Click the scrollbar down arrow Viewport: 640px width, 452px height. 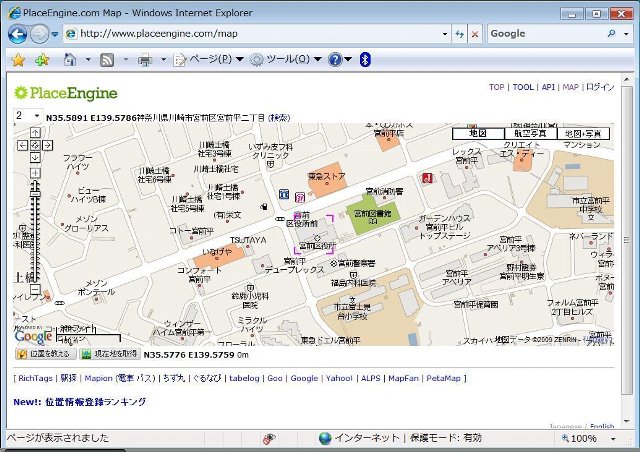(627, 421)
